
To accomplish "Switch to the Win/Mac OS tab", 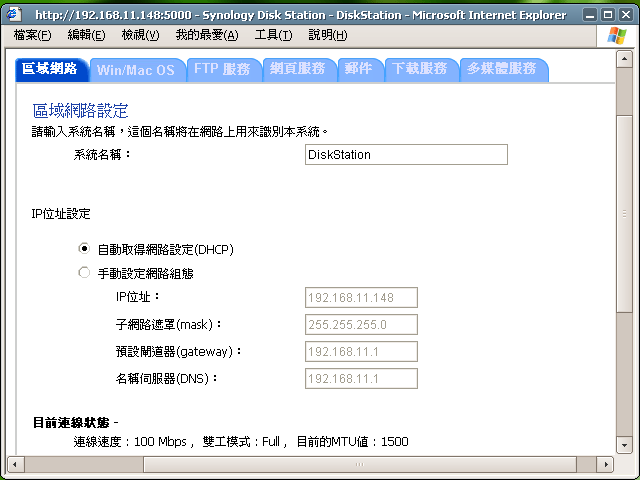I will tap(137, 70).
